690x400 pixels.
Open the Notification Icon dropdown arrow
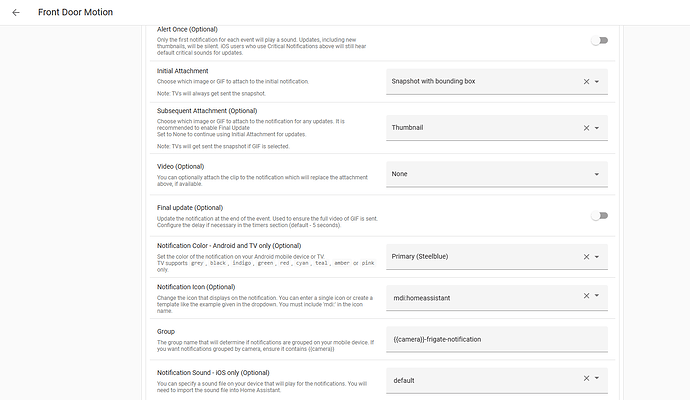click(597, 297)
